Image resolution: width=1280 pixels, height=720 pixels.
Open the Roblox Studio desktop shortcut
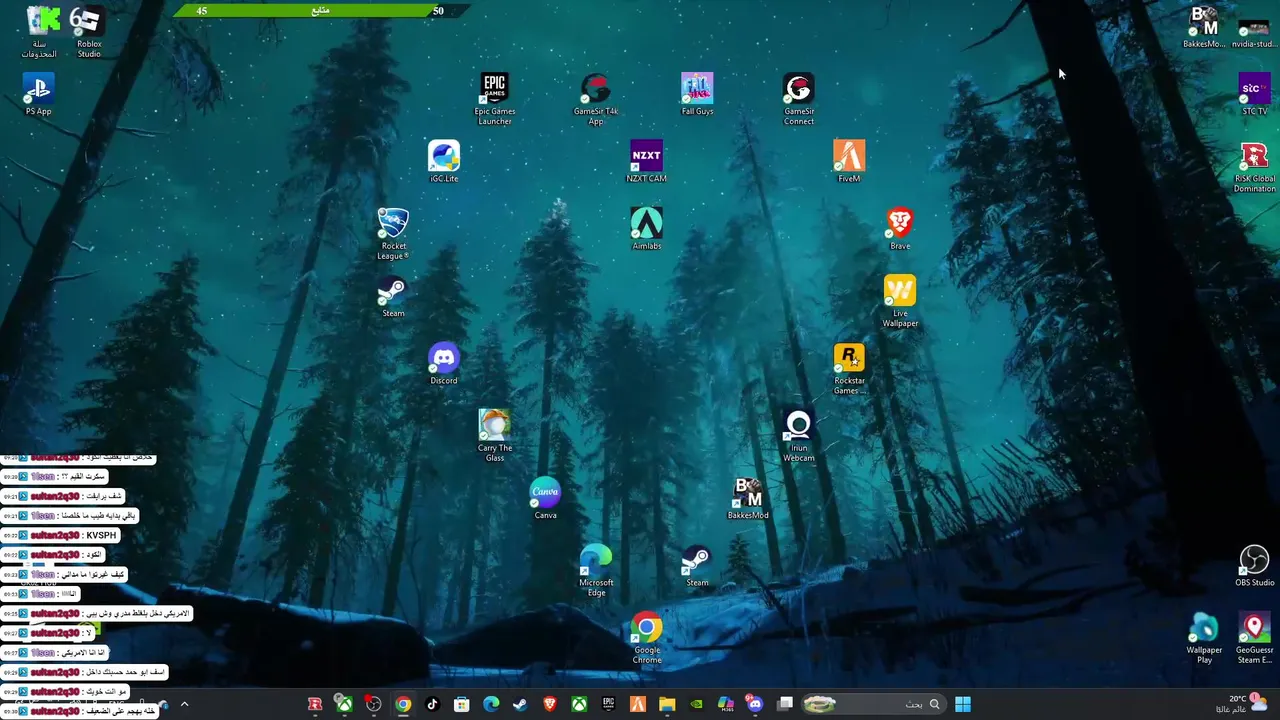(x=88, y=32)
